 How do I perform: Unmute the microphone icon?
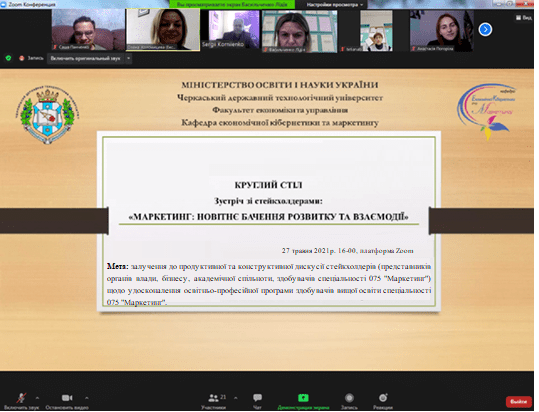[21, 398]
